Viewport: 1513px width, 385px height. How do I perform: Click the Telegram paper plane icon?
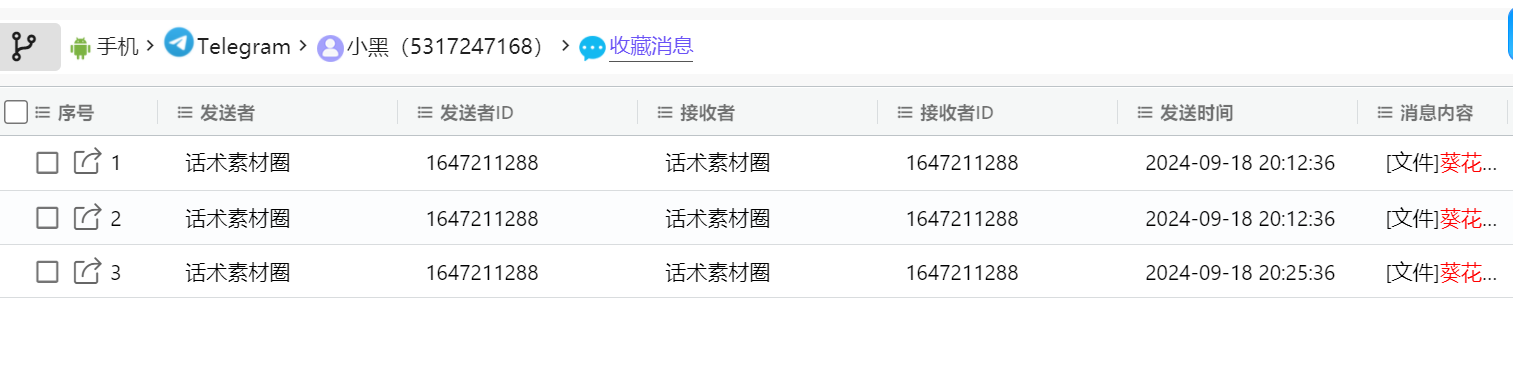coord(179,43)
